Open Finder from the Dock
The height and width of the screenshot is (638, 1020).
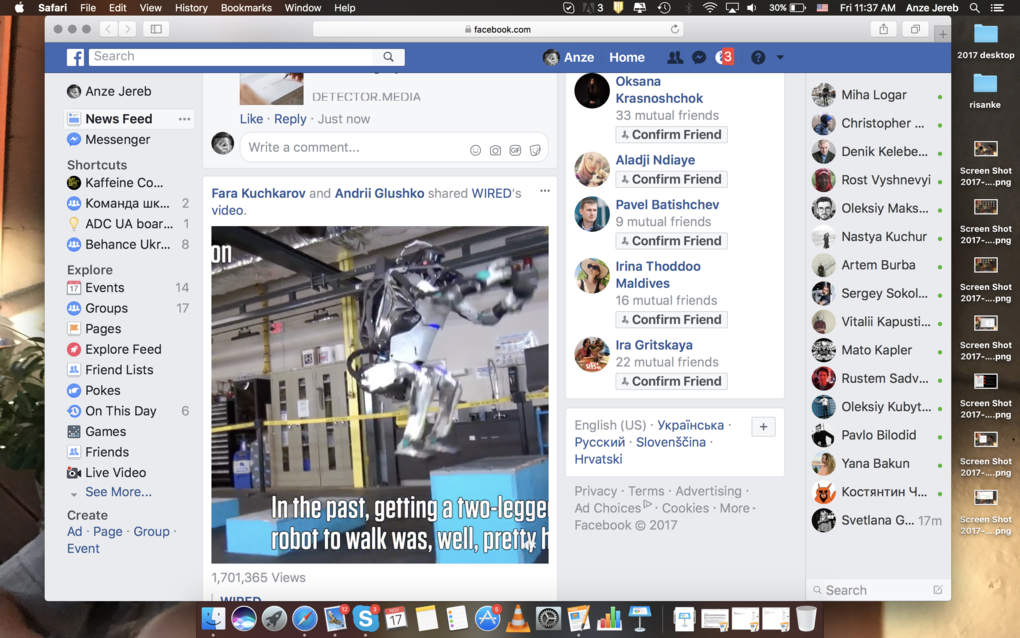pos(213,618)
